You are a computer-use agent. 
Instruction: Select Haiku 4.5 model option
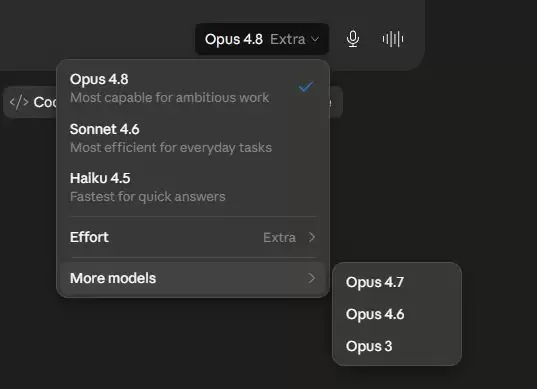tap(193, 187)
